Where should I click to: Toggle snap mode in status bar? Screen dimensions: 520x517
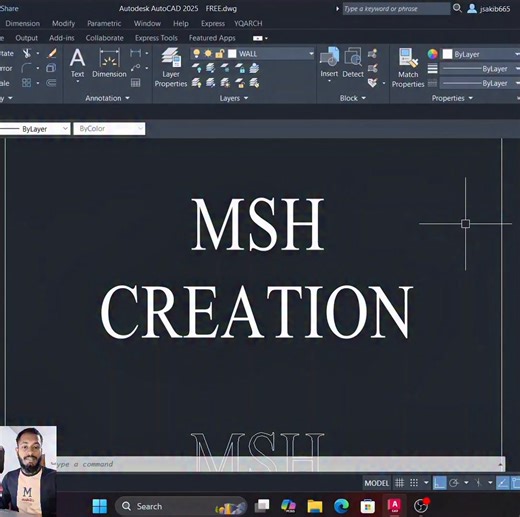pyautogui.click(x=414, y=483)
